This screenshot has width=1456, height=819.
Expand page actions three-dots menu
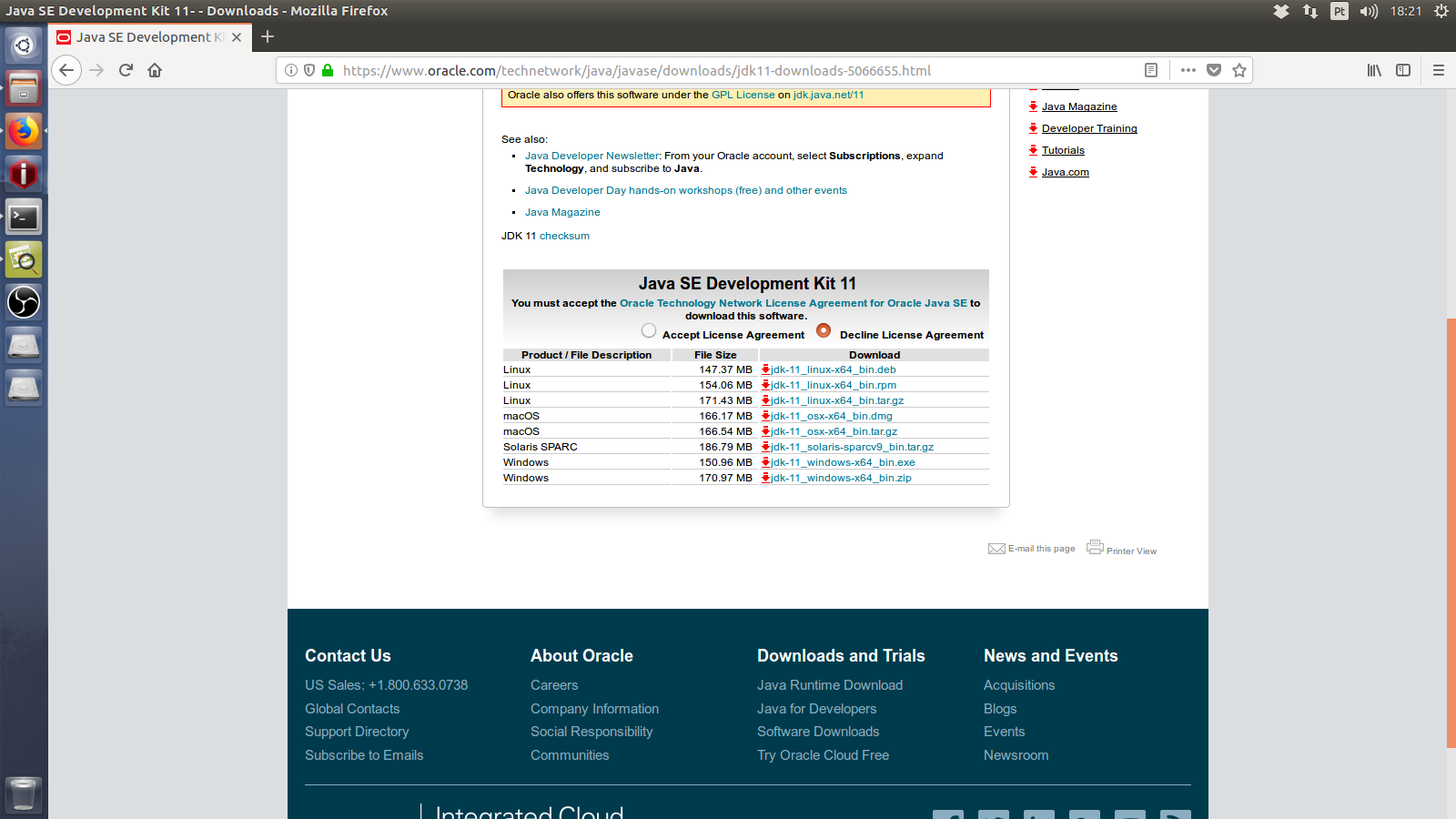tap(1188, 70)
